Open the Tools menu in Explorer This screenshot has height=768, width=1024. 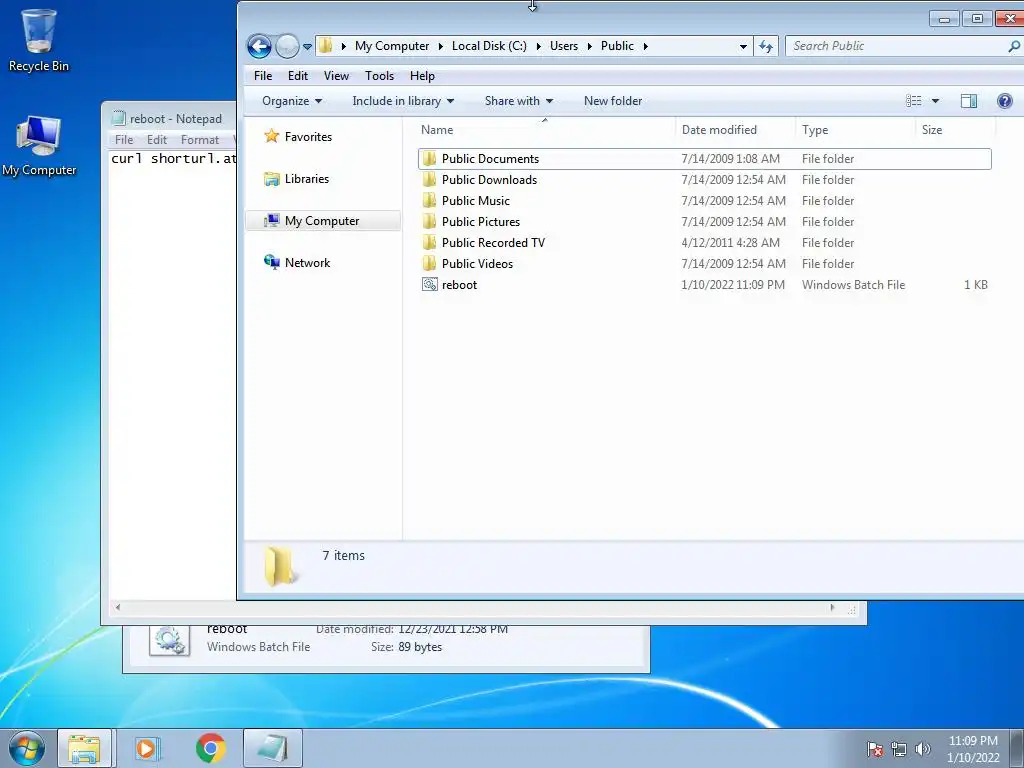379,76
